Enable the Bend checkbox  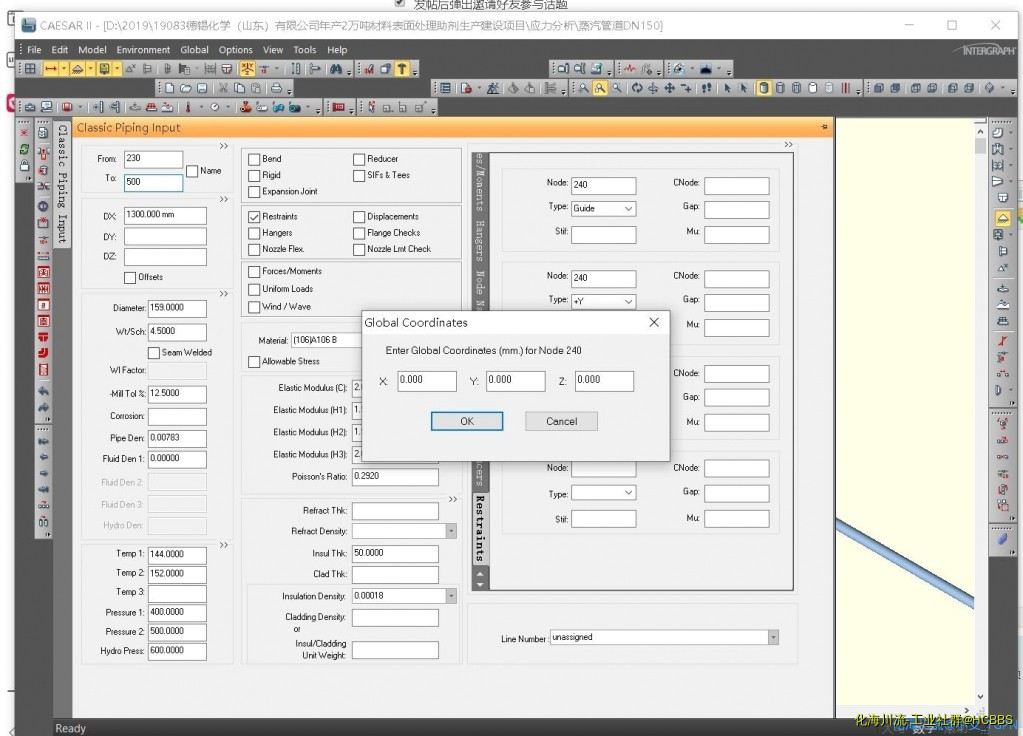(254, 159)
